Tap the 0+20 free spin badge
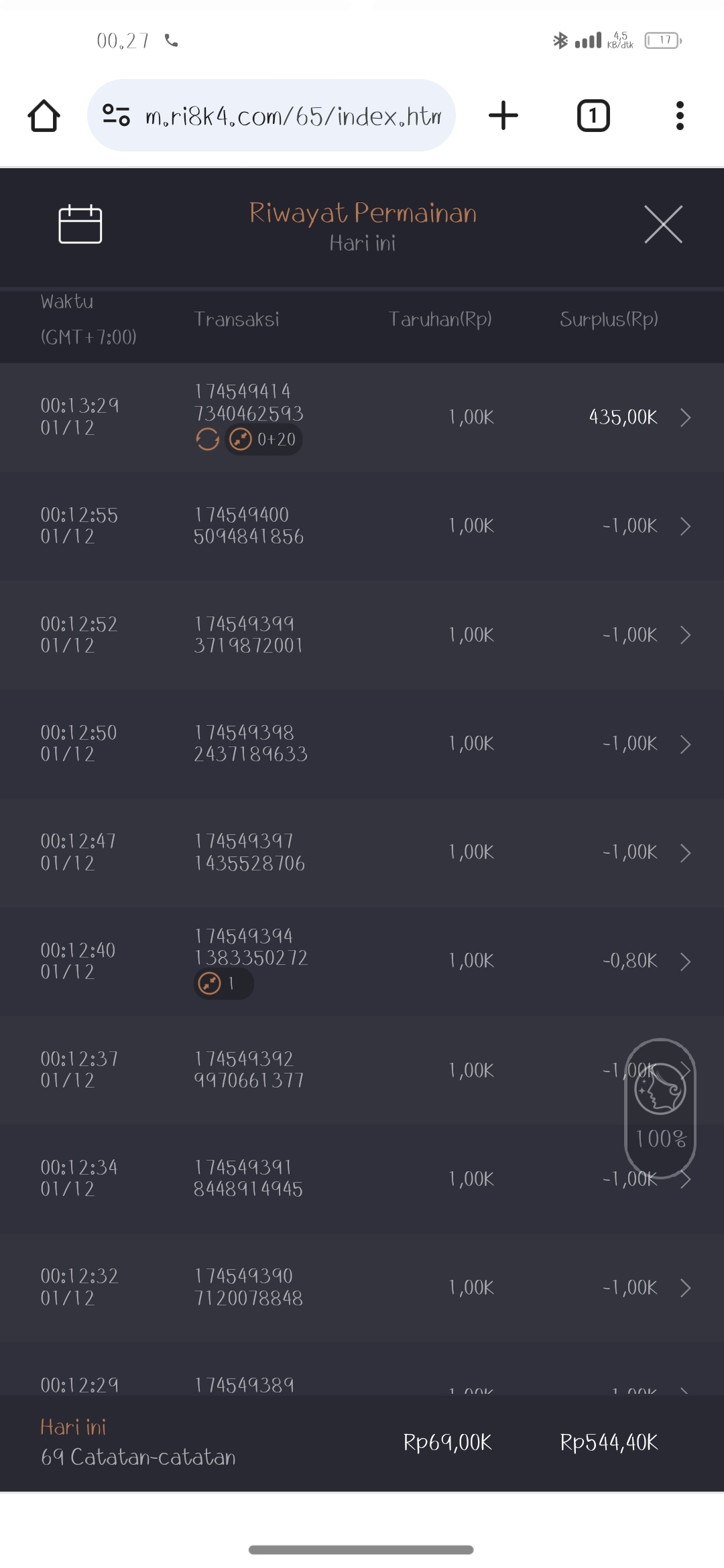Image resolution: width=724 pixels, height=1568 pixels. pyautogui.click(x=264, y=440)
